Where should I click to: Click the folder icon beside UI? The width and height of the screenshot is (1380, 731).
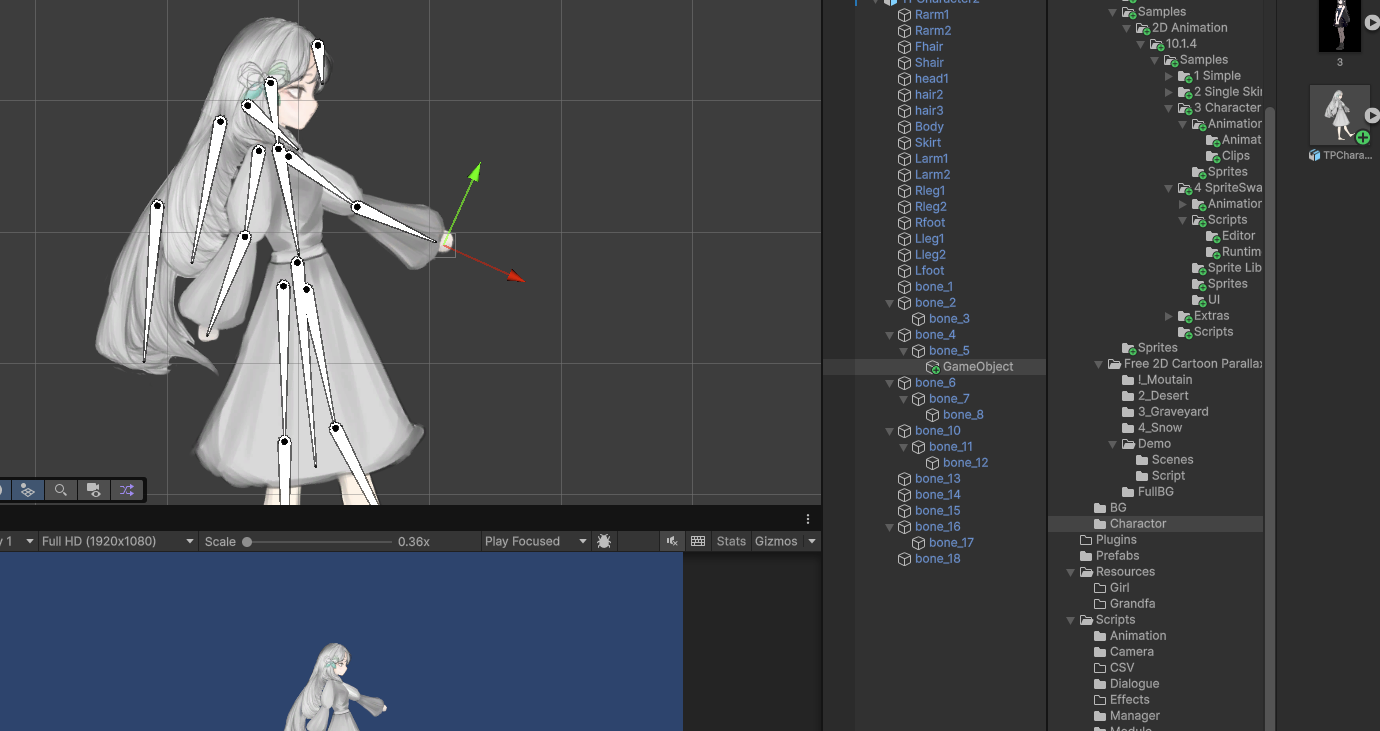pos(1199,300)
